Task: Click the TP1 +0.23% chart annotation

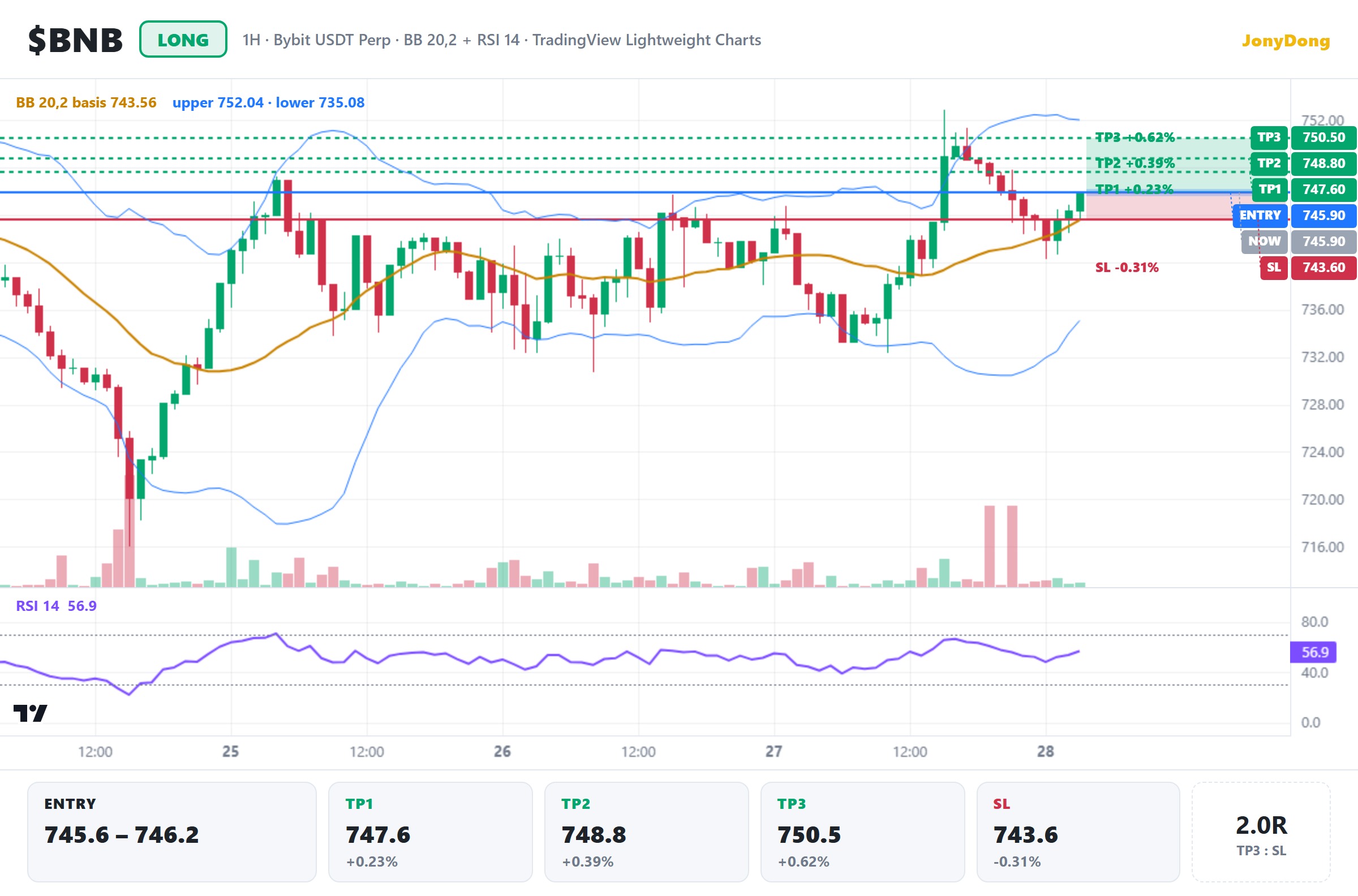Action: click(1134, 189)
